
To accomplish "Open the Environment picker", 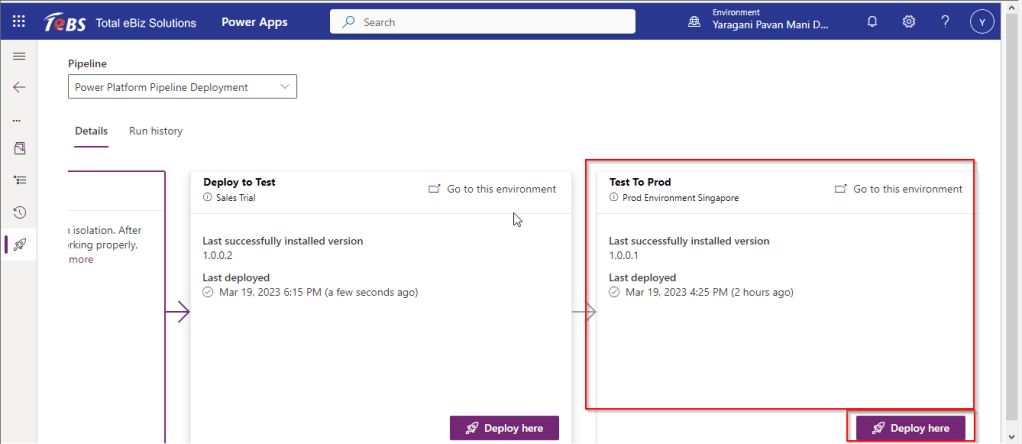I will click(759, 22).
